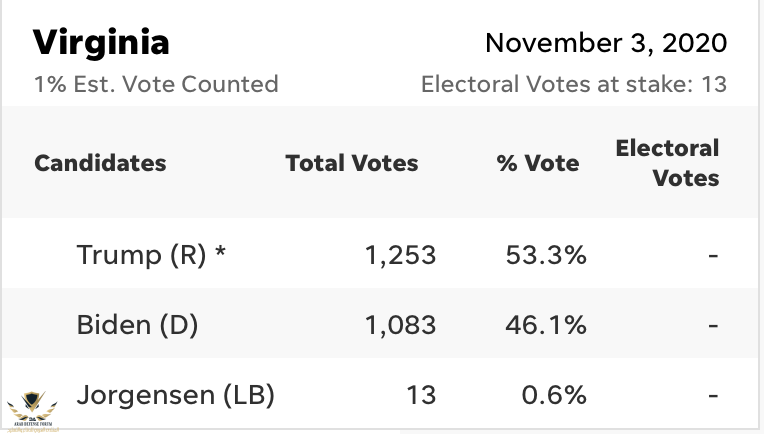
Task: Open the Trump (R) candidate row
Action: point(151,255)
